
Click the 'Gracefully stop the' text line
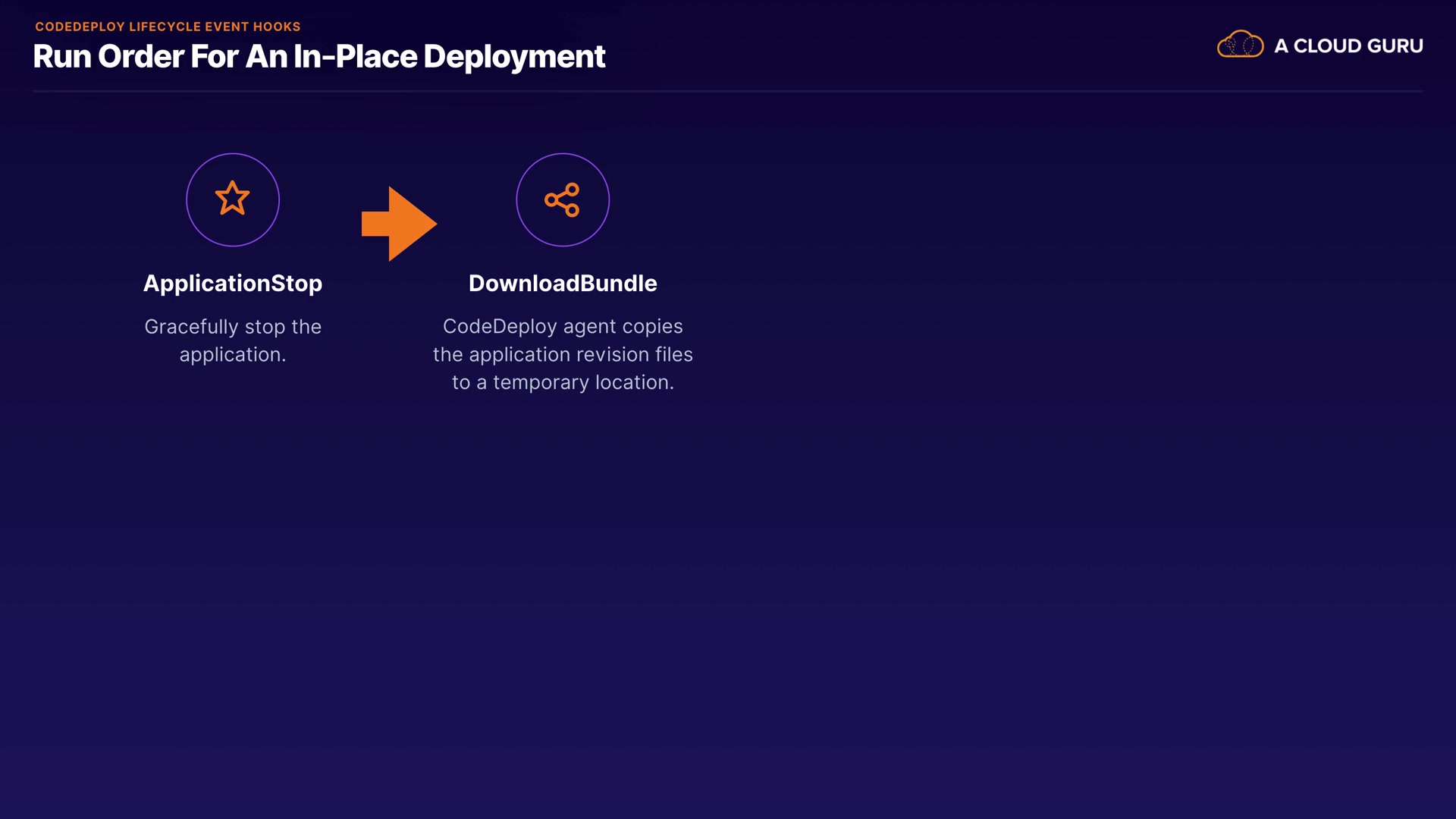[x=233, y=327]
